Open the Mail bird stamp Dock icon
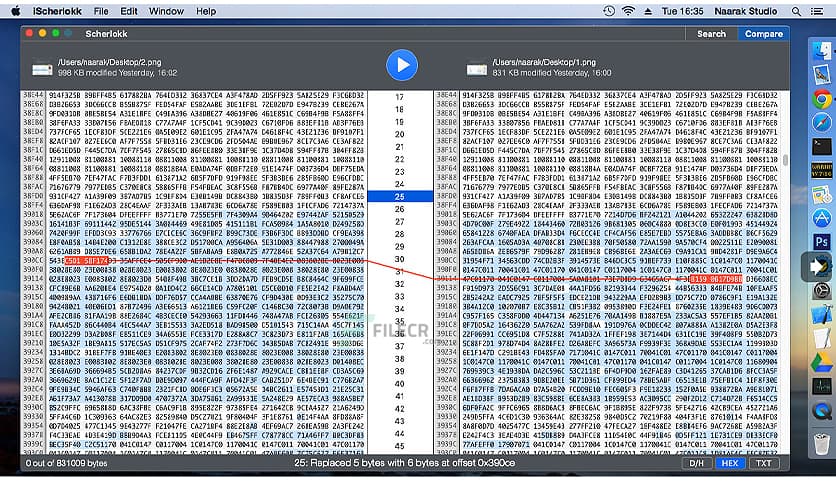The height and width of the screenshot is (484, 836). pos(822,75)
